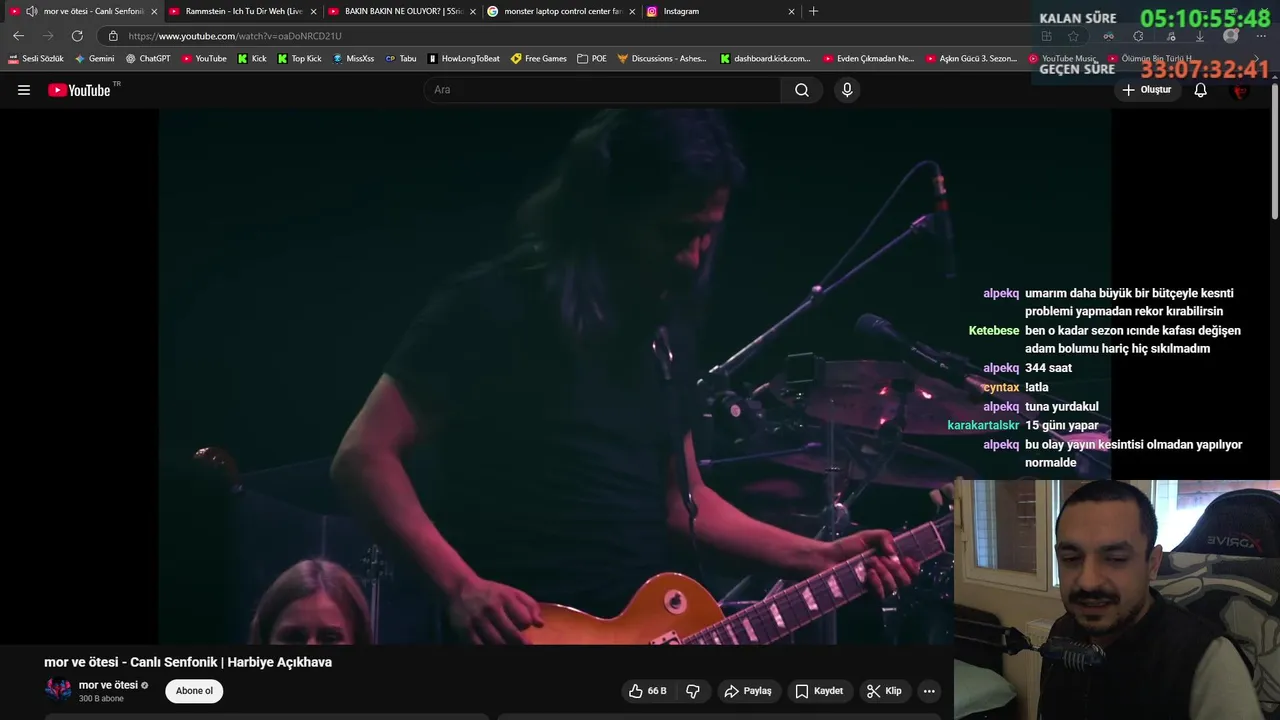This screenshot has width=1280, height=720.
Task: Expand the POE bookmarks folder
Action: (592, 59)
